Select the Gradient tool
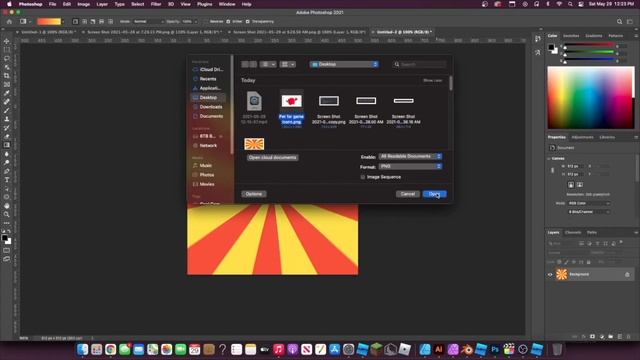The image size is (640, 360). tap(7, 145)
